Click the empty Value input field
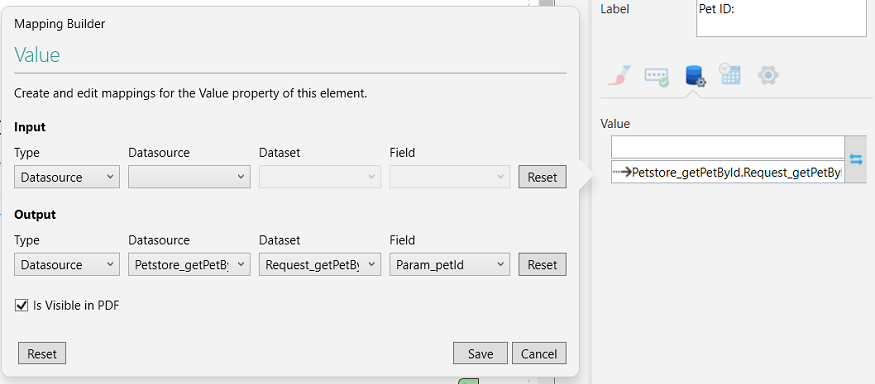The width and height of the screenshot is (875, 384). click(x=728, y=147)
